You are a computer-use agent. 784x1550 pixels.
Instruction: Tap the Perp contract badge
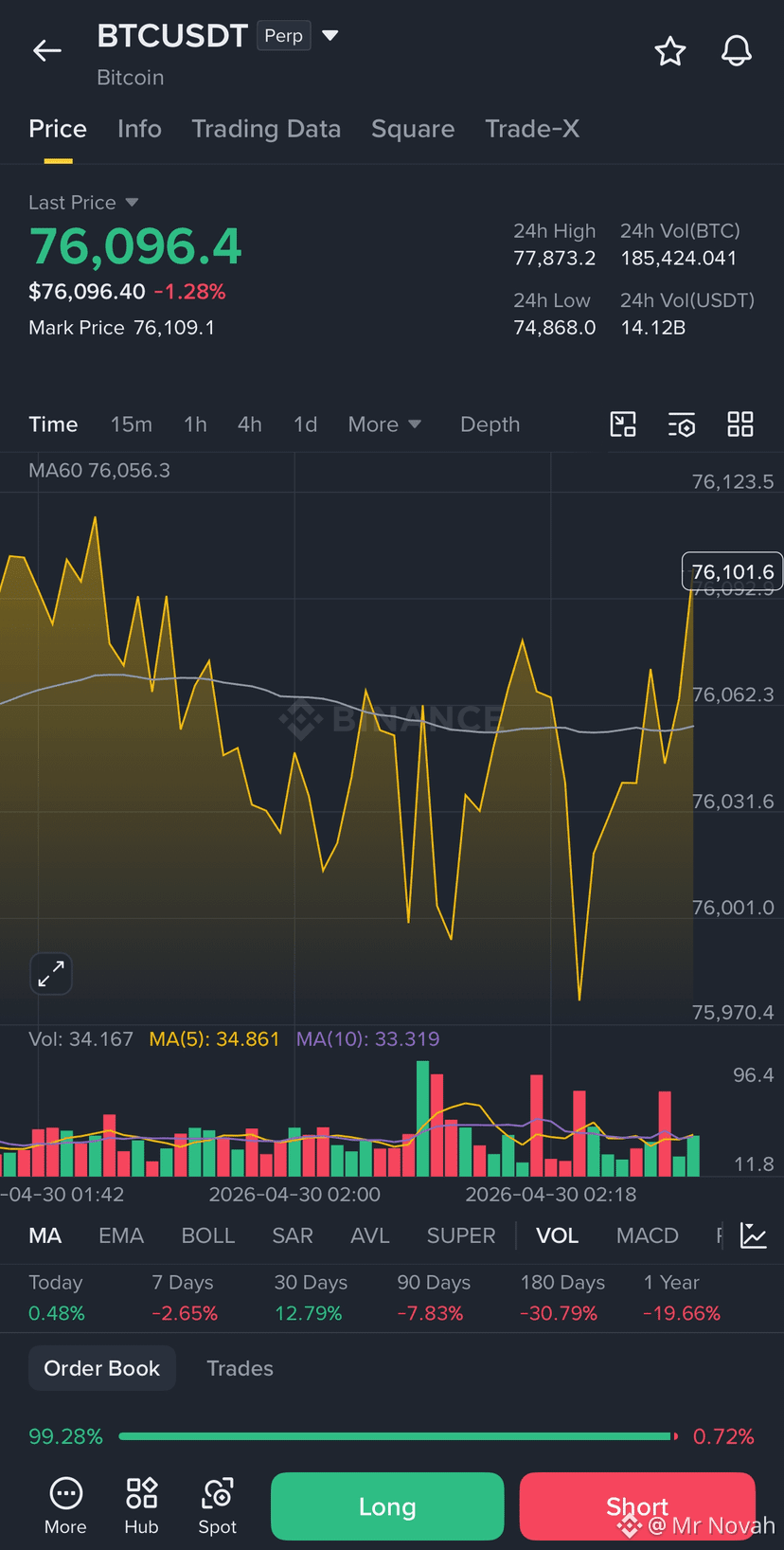click(x=284, y=36)
